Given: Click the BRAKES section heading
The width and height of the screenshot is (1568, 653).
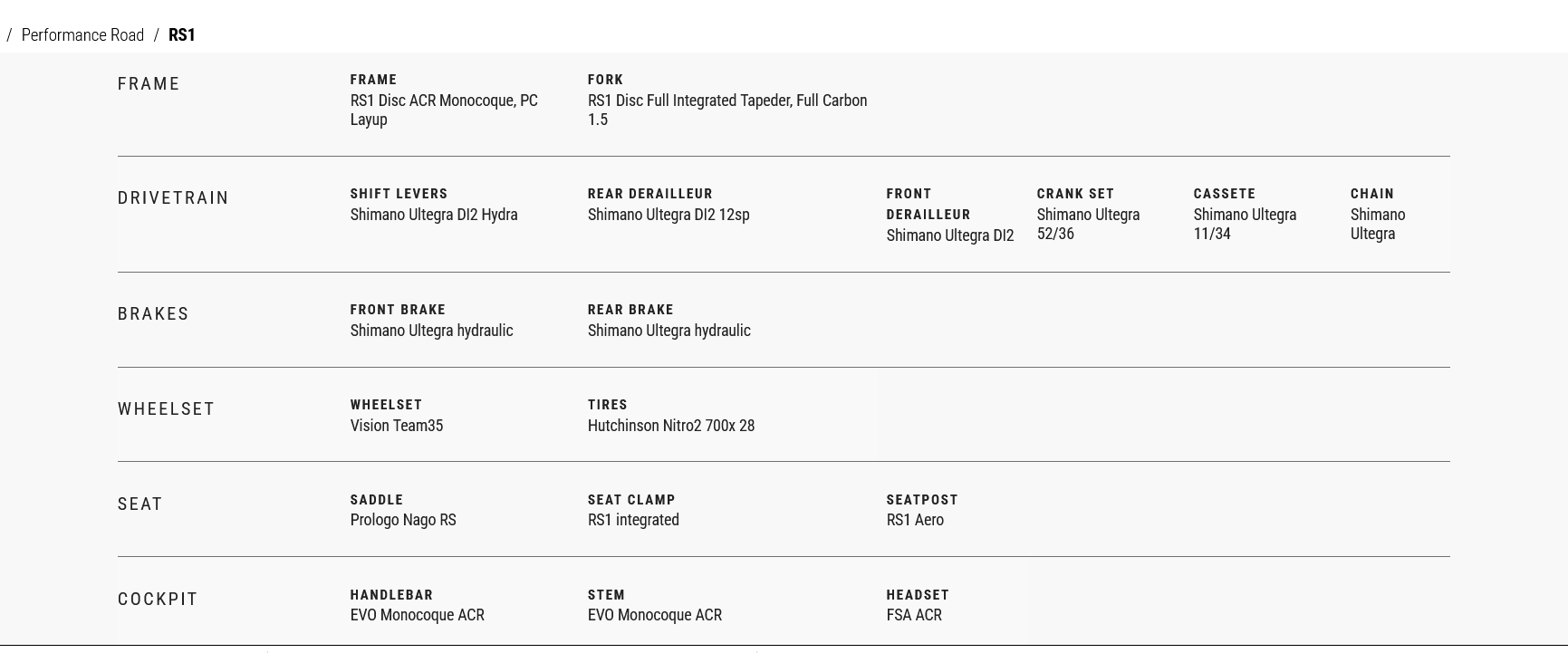Looking at the screenshot, I should pos(153,314).
